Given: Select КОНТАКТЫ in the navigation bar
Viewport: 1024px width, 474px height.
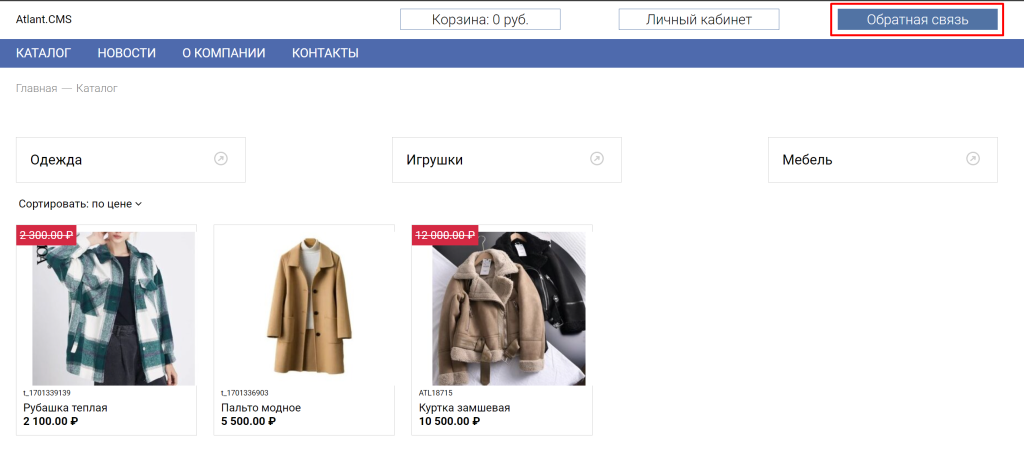Looking at the screenshot, I should (325, 54).
